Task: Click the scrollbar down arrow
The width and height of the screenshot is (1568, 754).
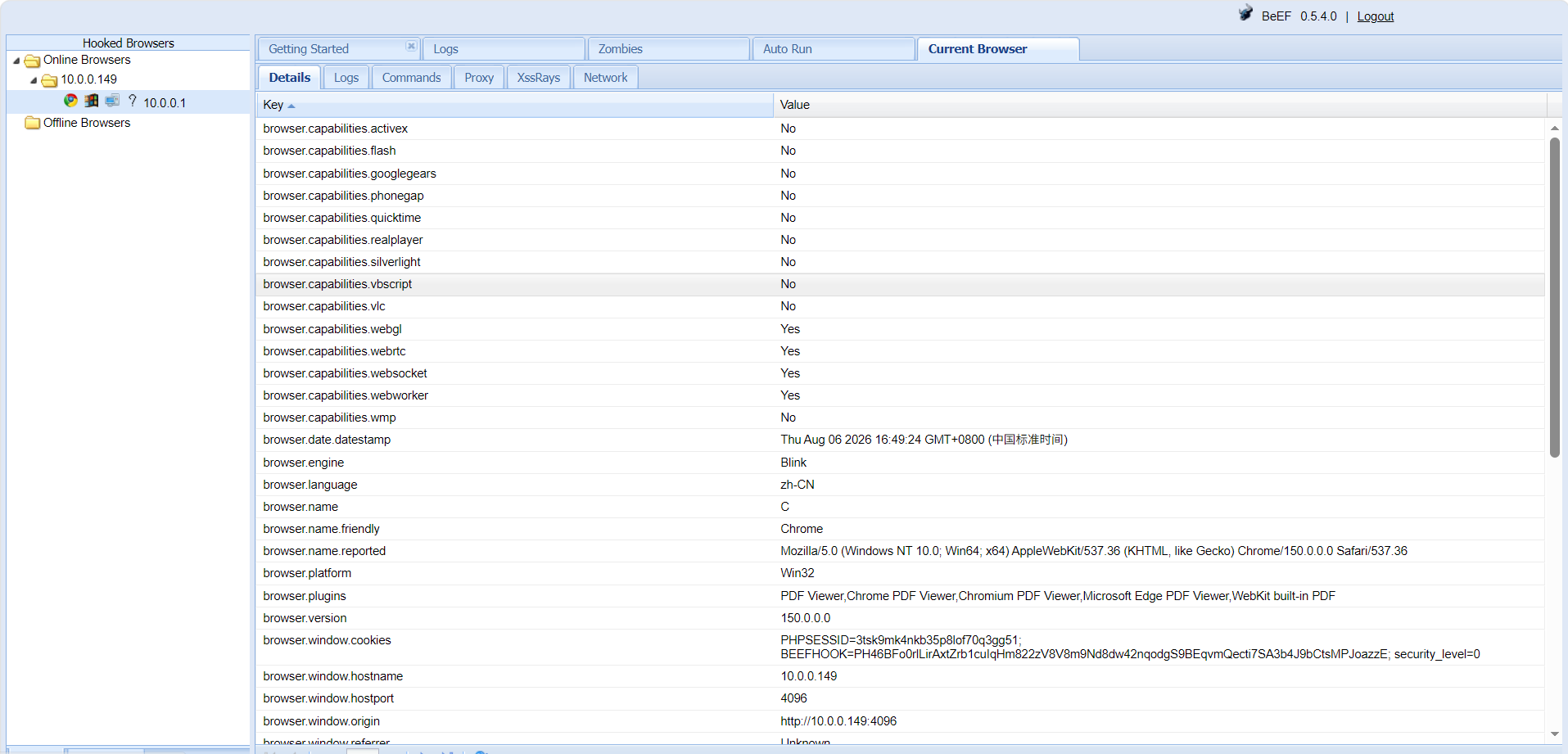Action: click(x=1554, y=734)
